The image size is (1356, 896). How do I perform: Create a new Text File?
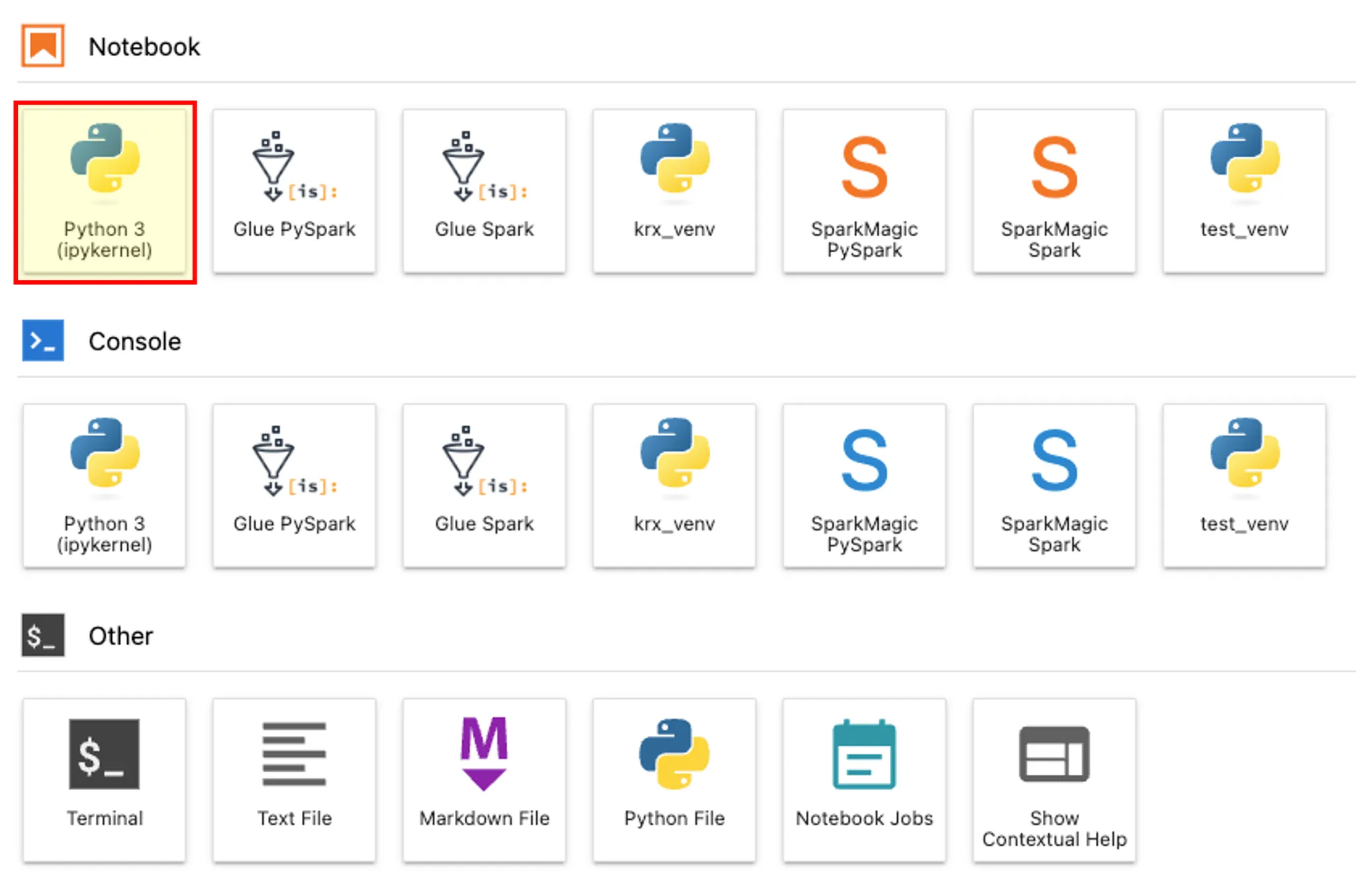point(294,780)
